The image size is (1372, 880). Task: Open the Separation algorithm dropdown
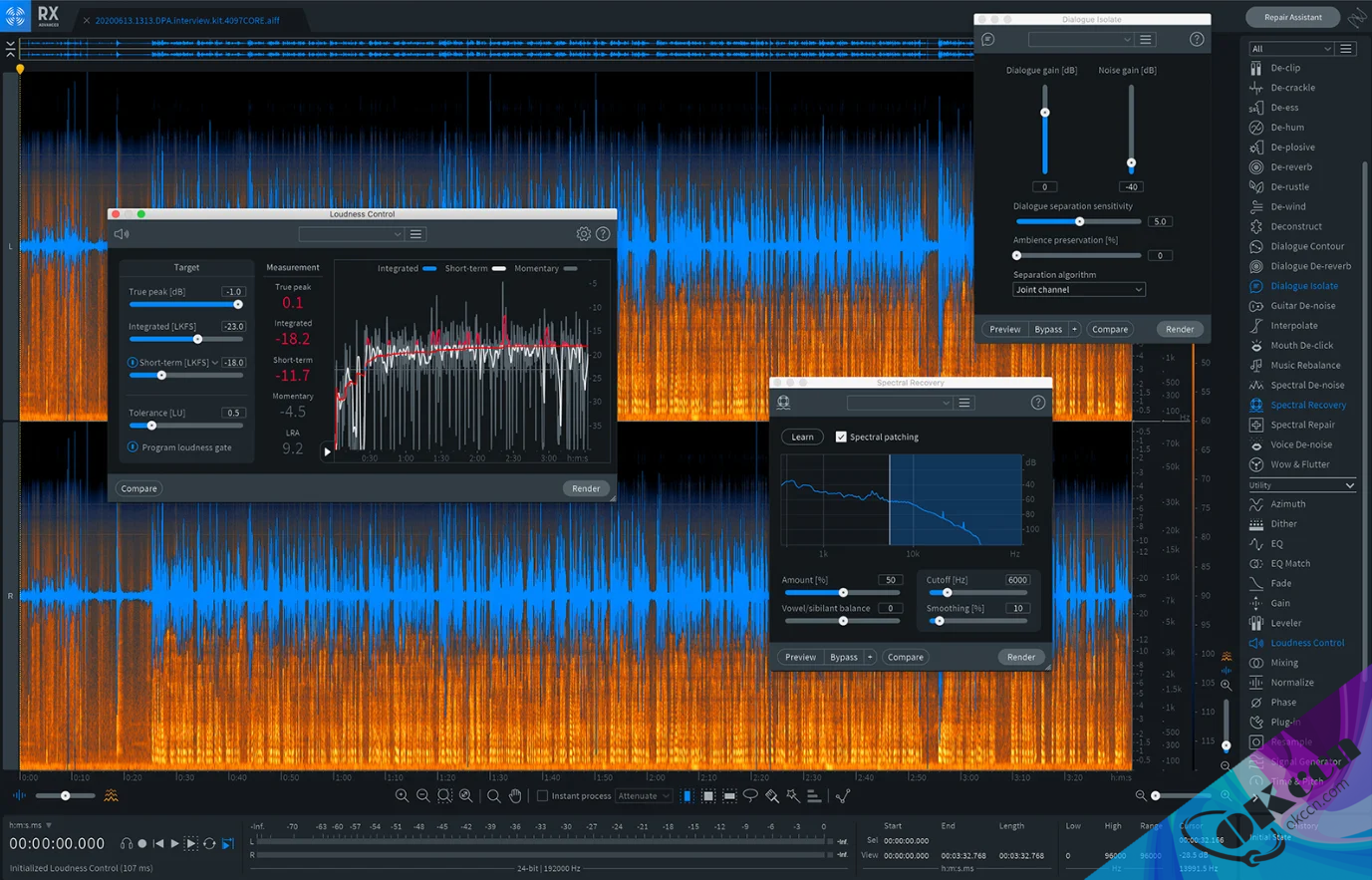pyautogui.click(x=1079, y=290)
